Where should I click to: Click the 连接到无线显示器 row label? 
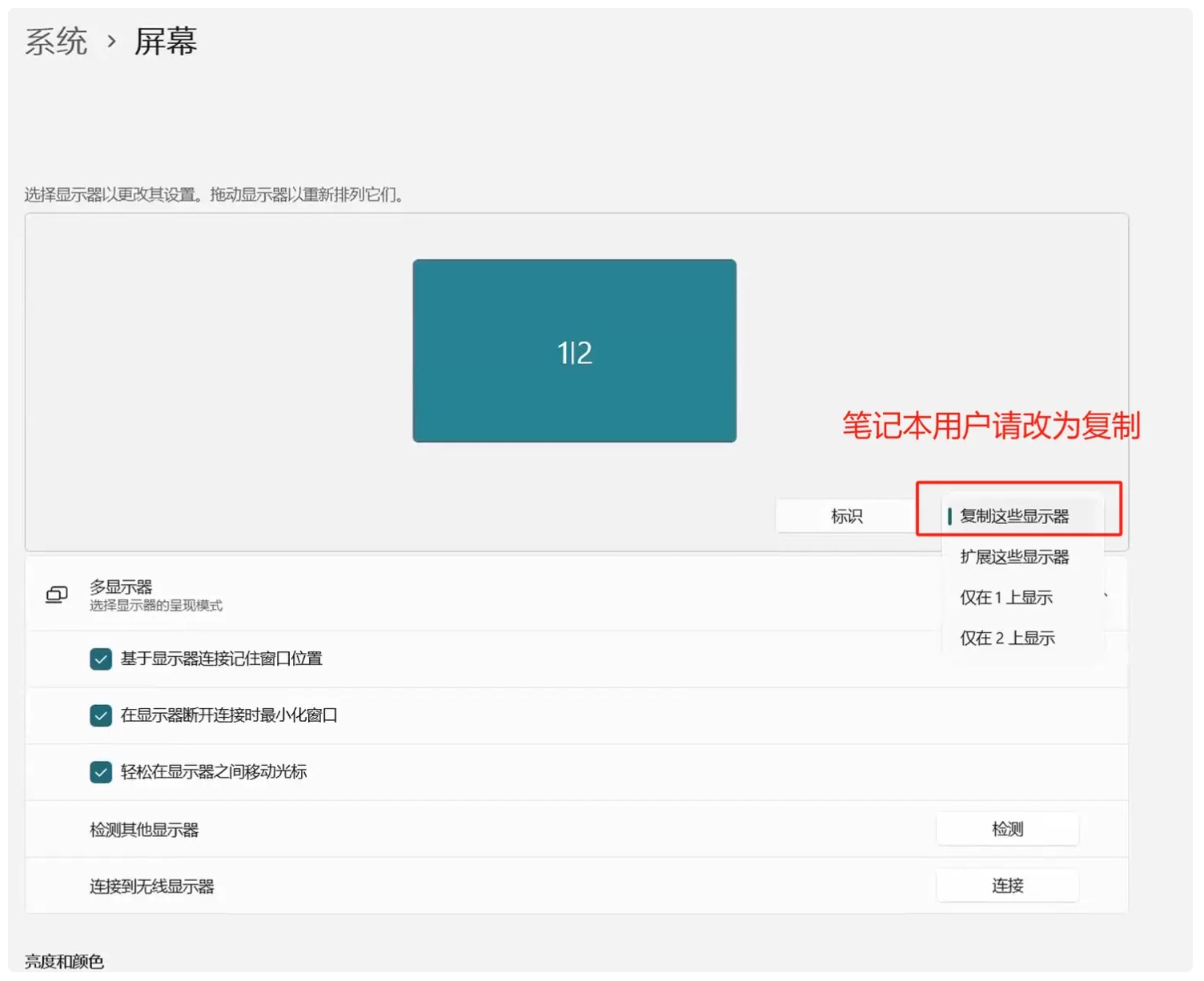(152, 887)
